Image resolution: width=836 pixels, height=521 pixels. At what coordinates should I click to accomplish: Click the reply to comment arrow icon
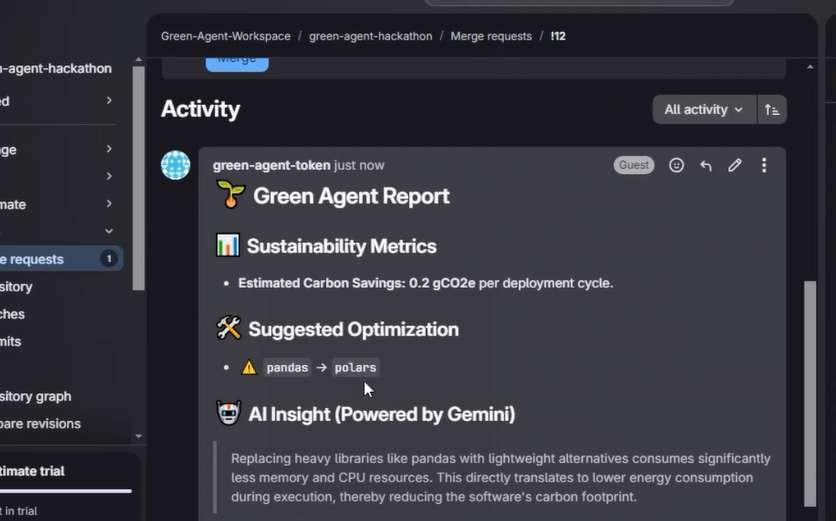(706, 165)
